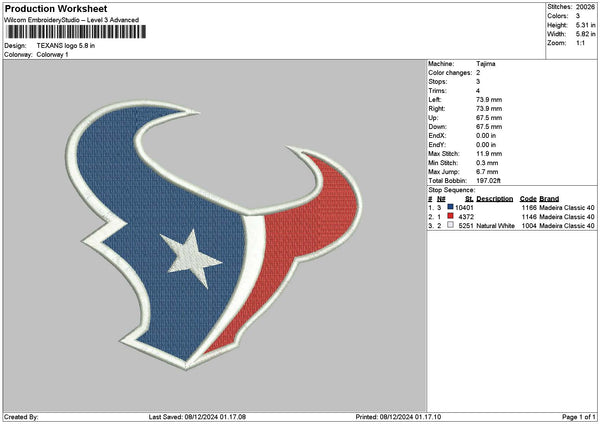This screenshot has height=424, width=600.
Task: Click the 'Brand' column header
Action: [x=549, y=199]
